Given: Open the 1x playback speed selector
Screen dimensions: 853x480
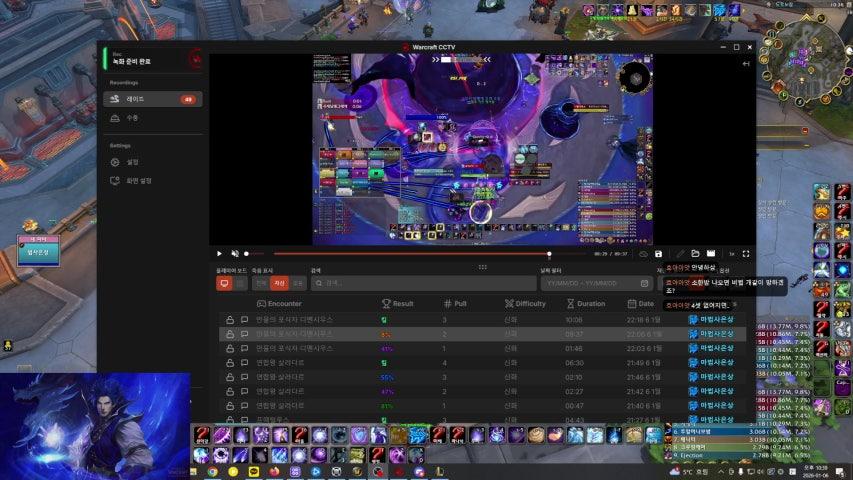Looking at the screenshot, I should [x=731, y=254].
